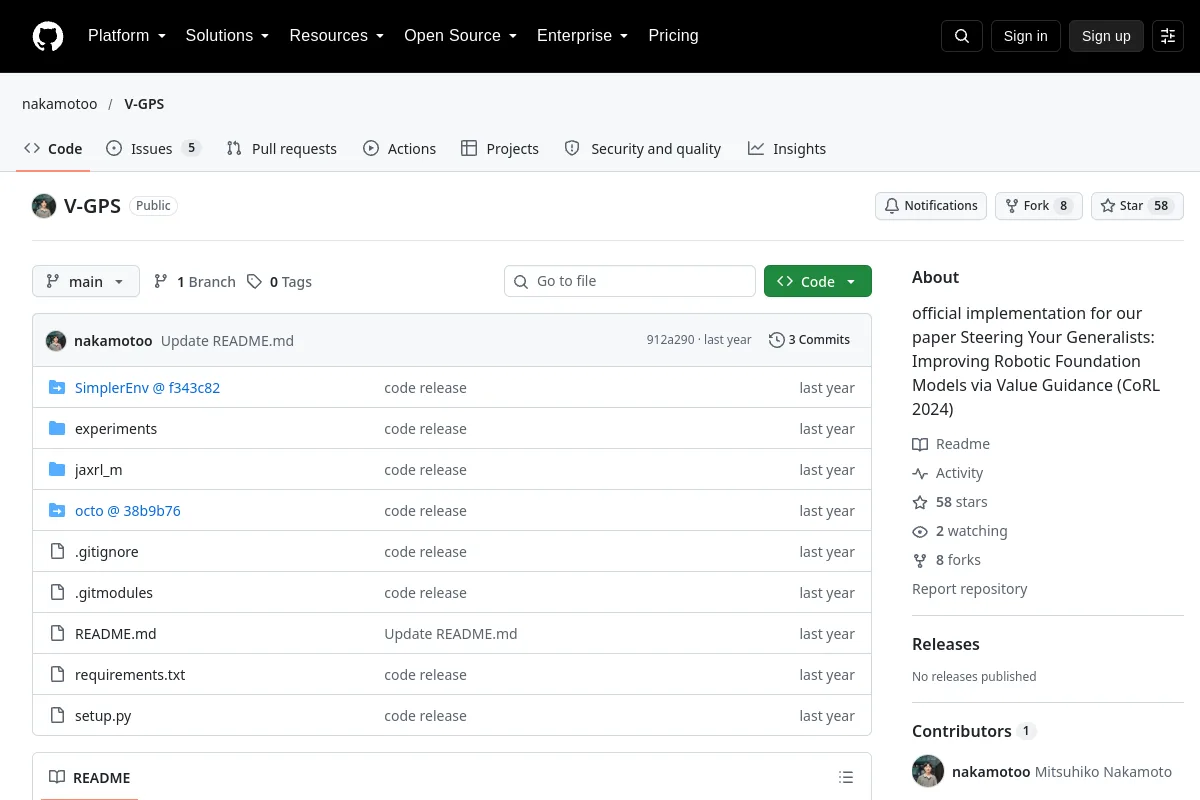Open the experiments folder
The height and width of the screenshot is (800, 1200).
click(x=116, y=429)
